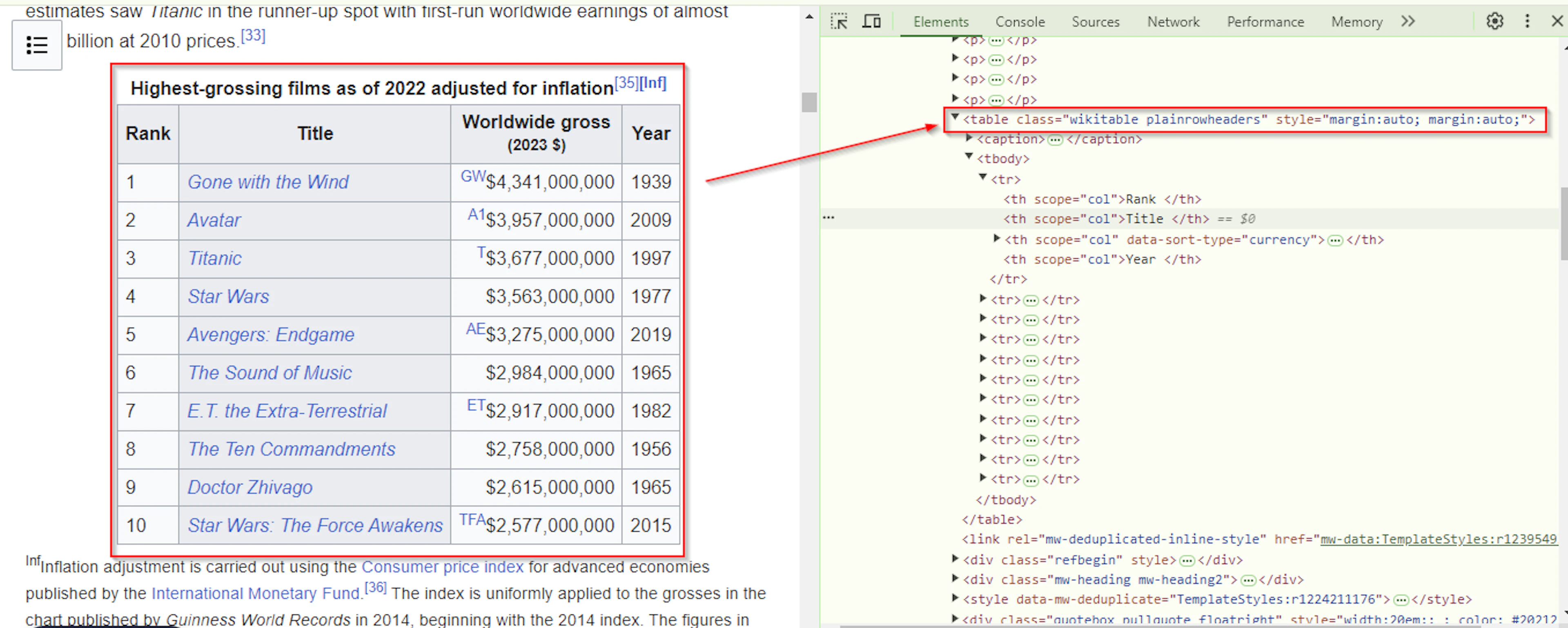Open The Ten Commandments link
1568x628 pixels.
tap(291, 449)
